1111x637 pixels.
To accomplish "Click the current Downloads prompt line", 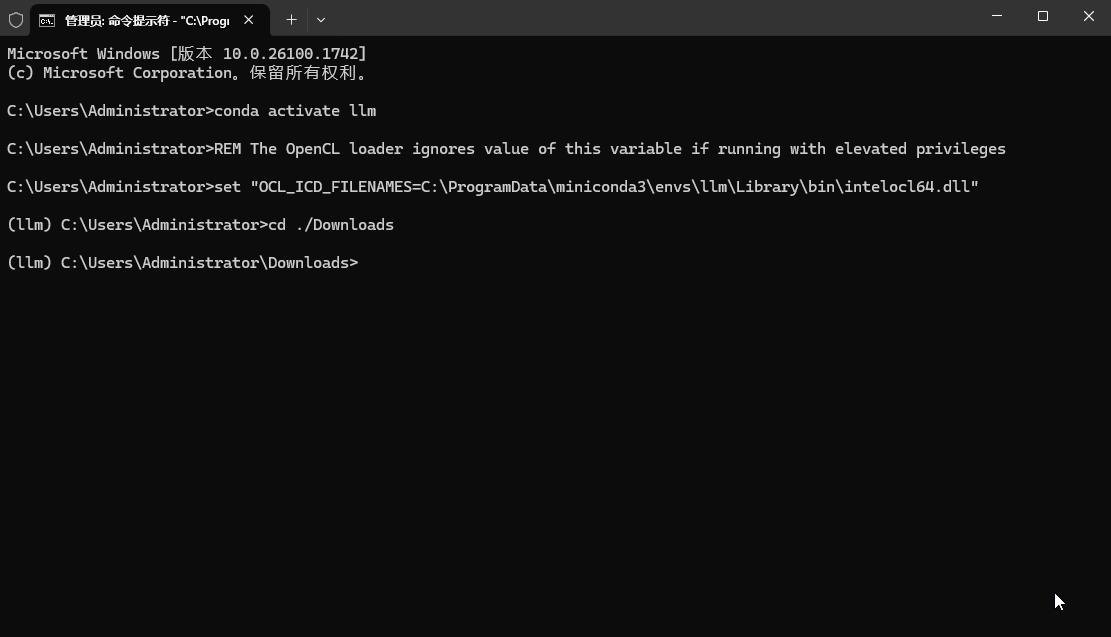I will pyautogui.click(x=182, y=263).
